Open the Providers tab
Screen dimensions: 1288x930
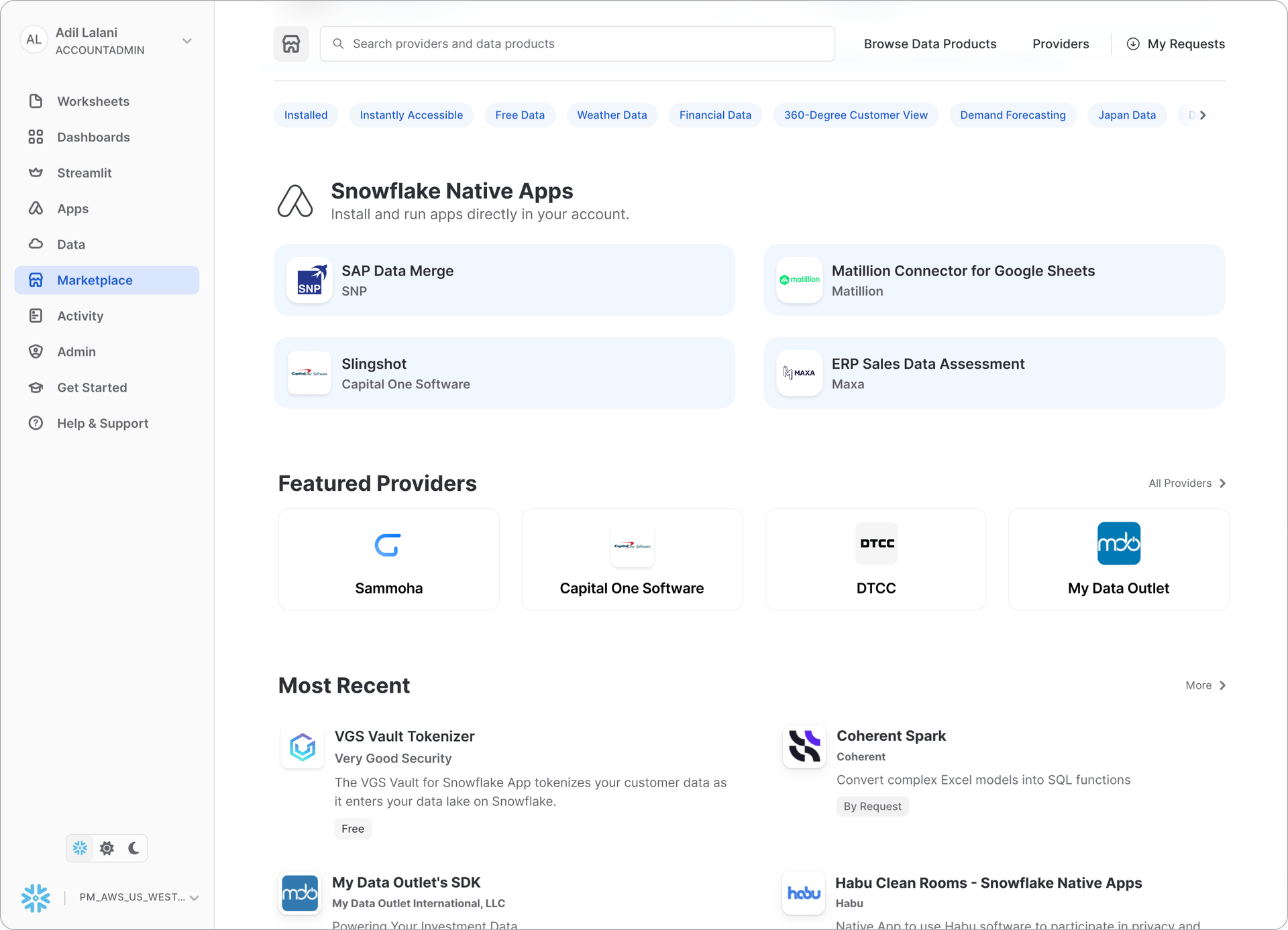point(1061,44)
